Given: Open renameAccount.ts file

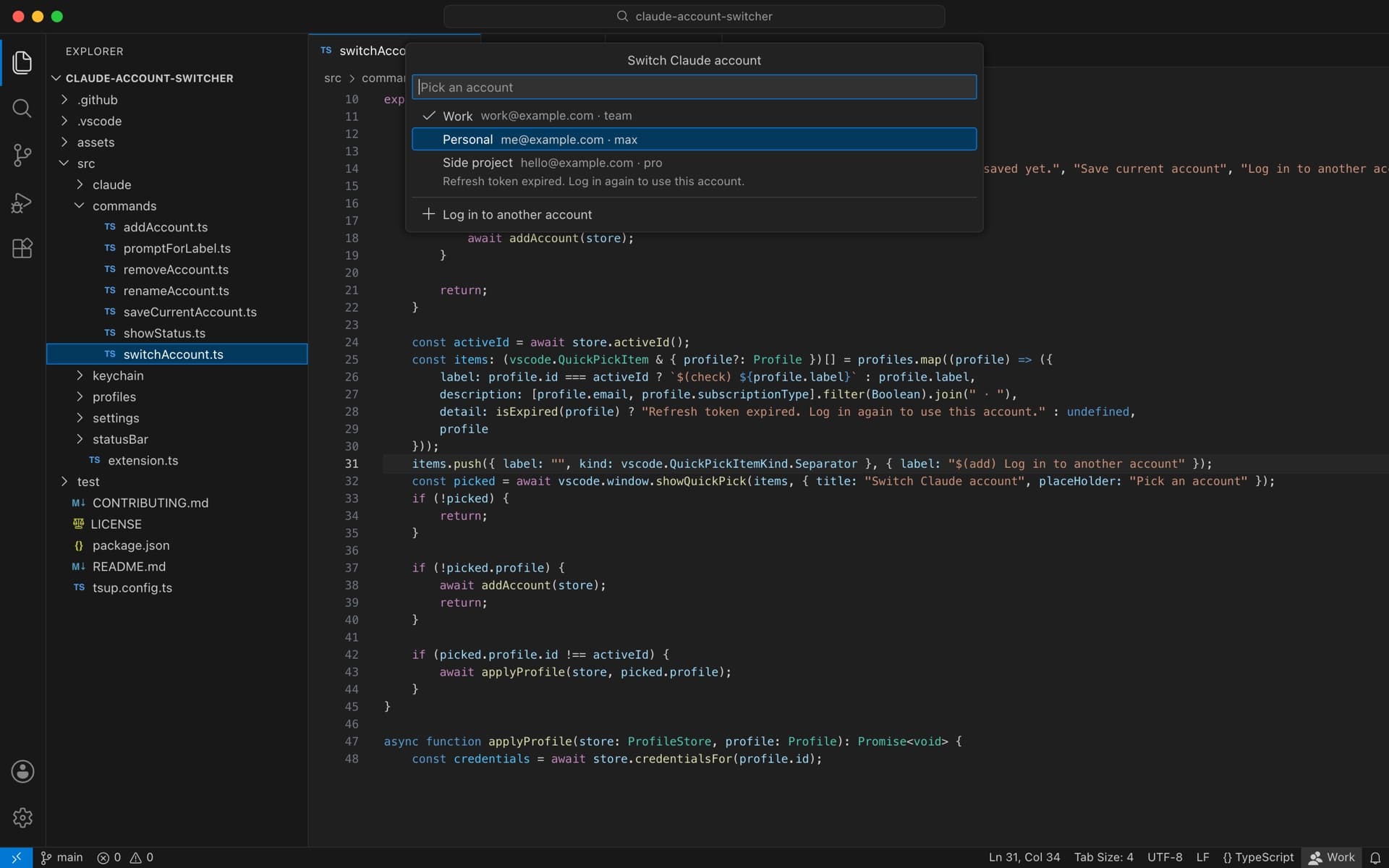Looking at the screenshot, I should pyautogui.click(x=177, y=291).
